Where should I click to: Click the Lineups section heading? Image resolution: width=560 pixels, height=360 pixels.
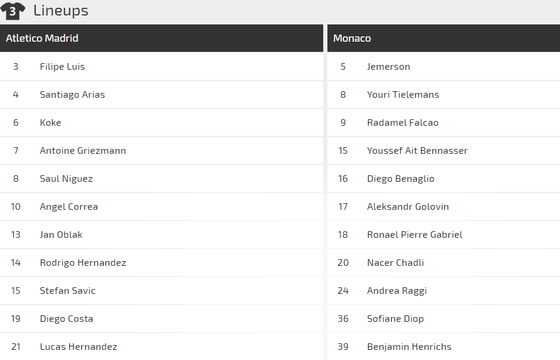[61, 11]
